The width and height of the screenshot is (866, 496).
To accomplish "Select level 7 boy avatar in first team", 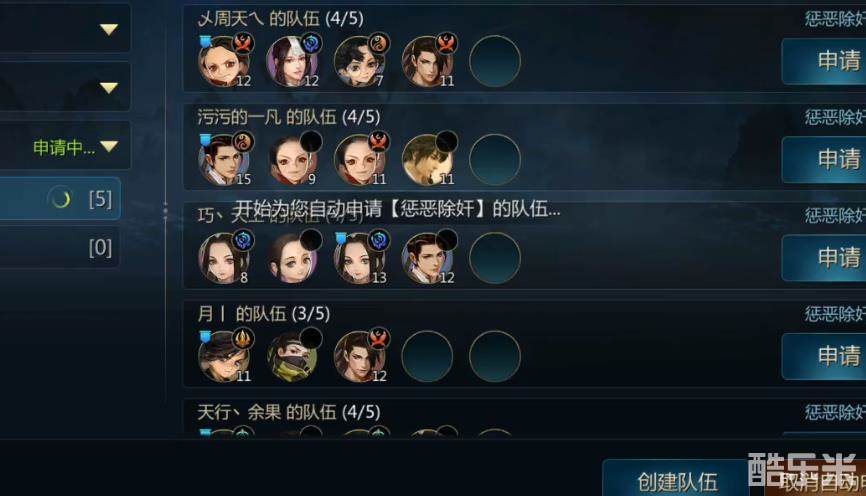I will pyautogui.click(x=360, y=61).
